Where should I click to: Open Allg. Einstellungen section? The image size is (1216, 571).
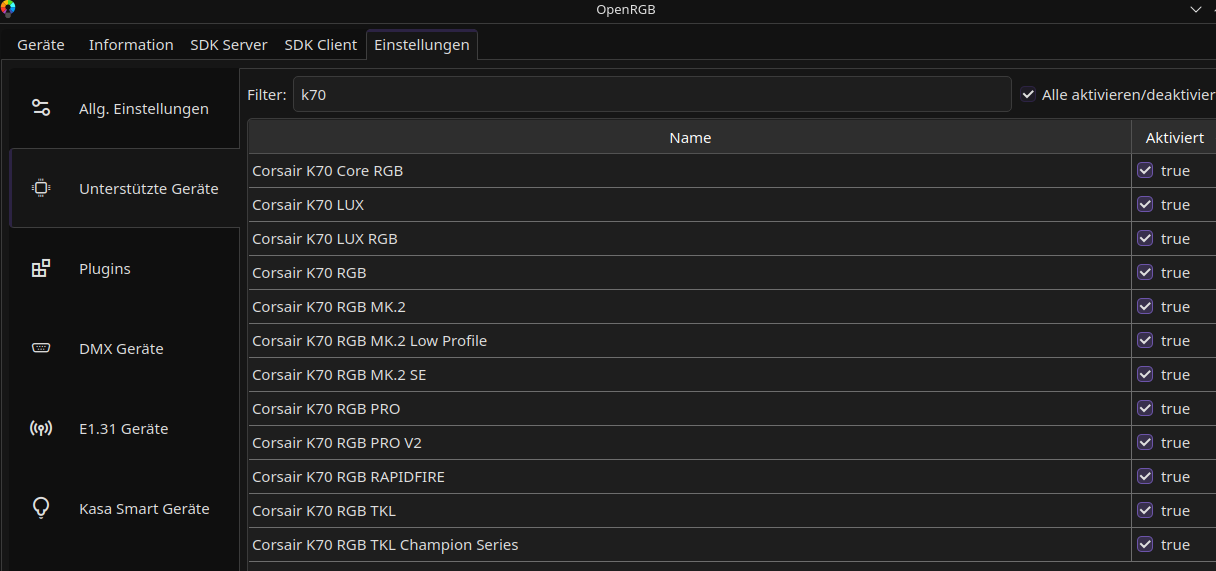point(125,108)
